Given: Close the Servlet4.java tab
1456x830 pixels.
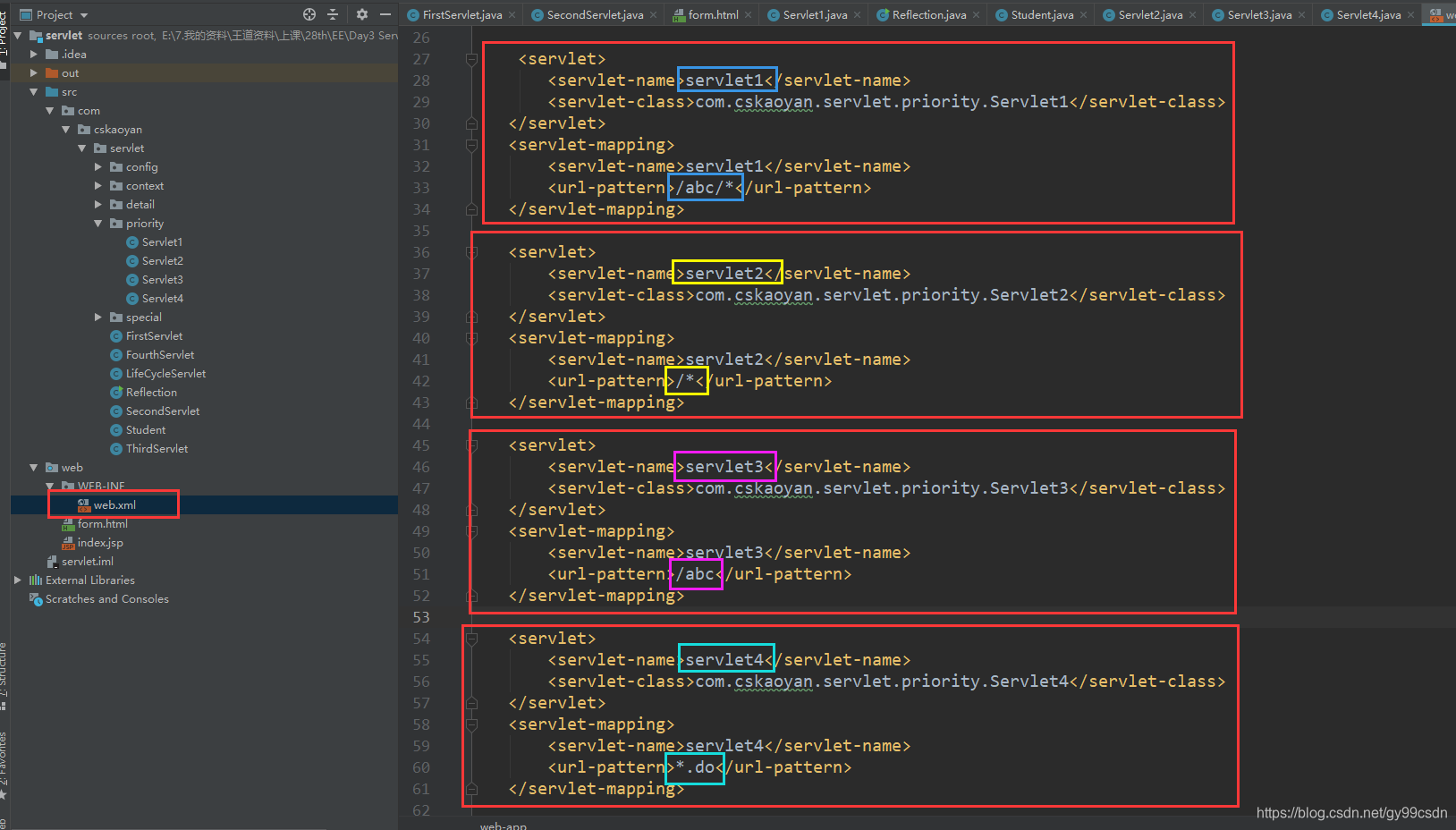Looking at the screenshot, I should click(1411, 15).
